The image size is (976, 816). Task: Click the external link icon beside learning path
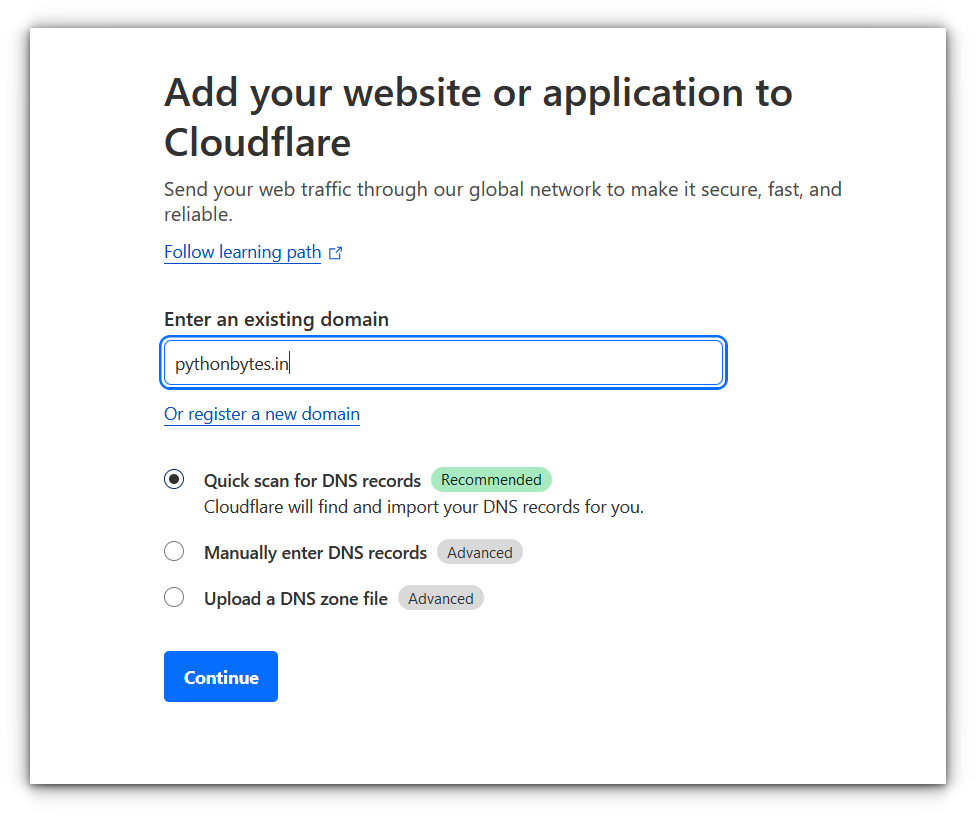click(336, 253)
